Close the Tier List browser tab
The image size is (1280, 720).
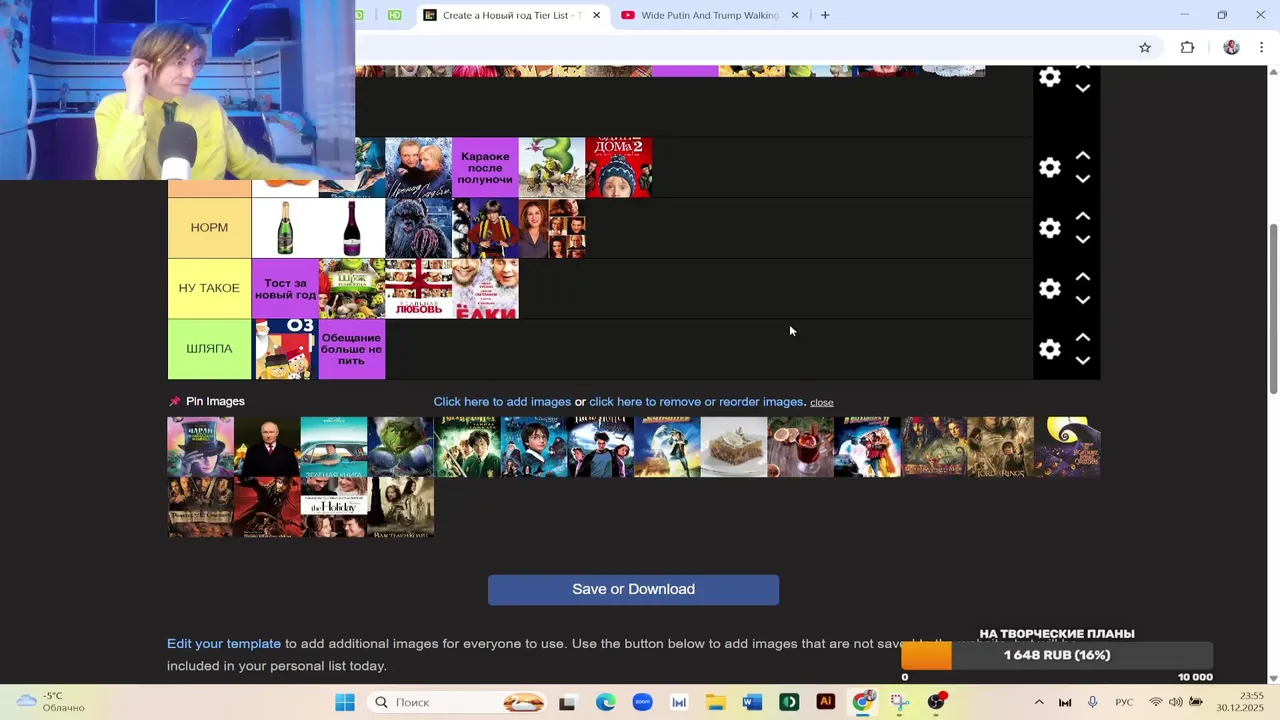596,15
